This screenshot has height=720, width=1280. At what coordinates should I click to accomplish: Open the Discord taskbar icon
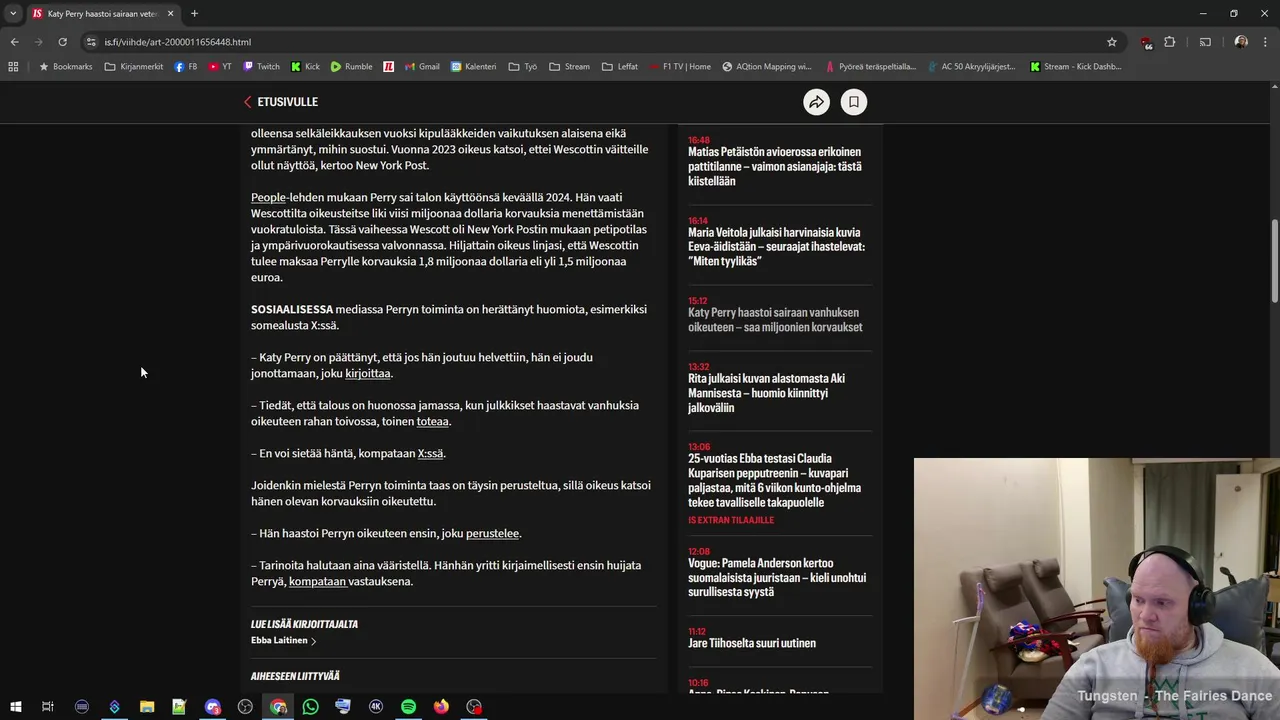[x=212, y=707]
